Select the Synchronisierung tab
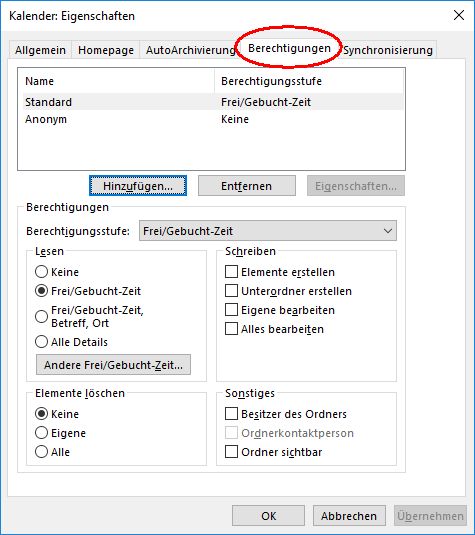This screenshot has height=535, width=475. [388, 50]
